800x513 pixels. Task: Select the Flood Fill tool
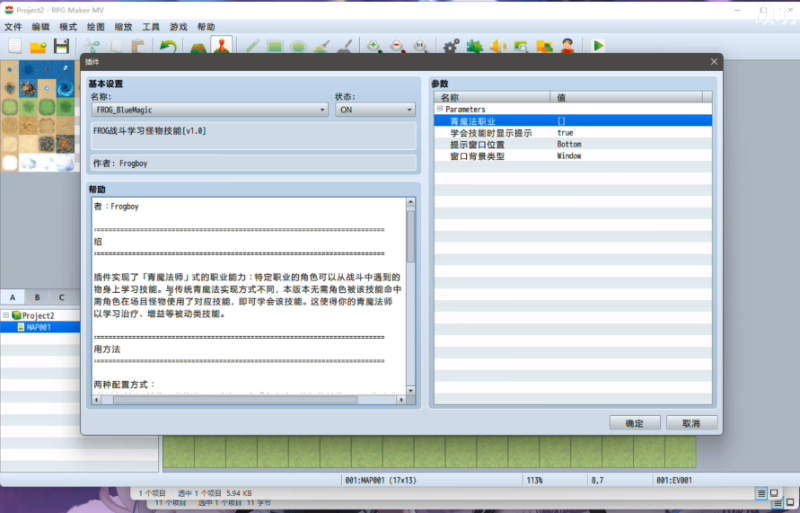tap(321, 46)
